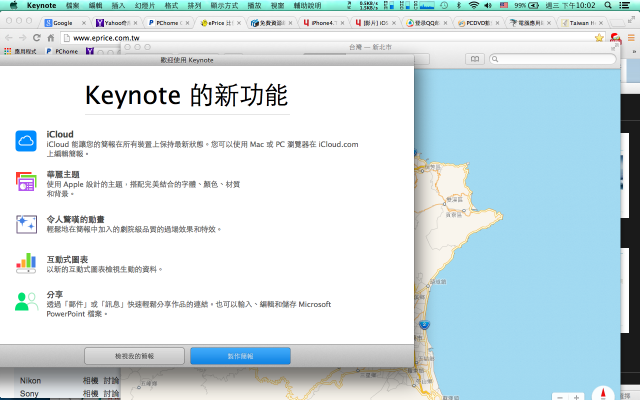Bookmark page with star icon
Viewport: 640px width, 400px height.
(x=599, y=38)
